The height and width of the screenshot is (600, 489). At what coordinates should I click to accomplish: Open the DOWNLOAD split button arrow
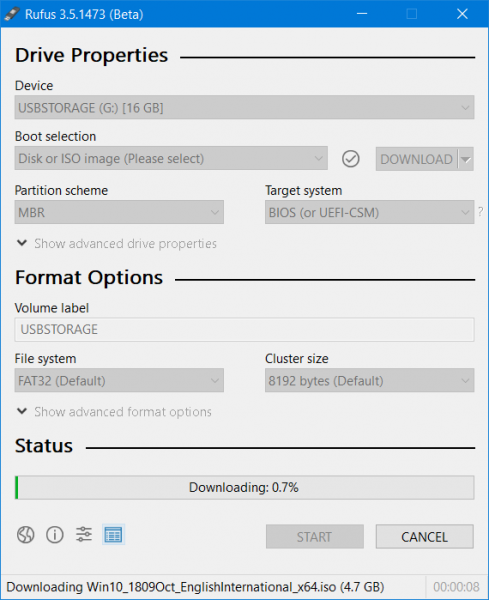[x=466, y=159]
